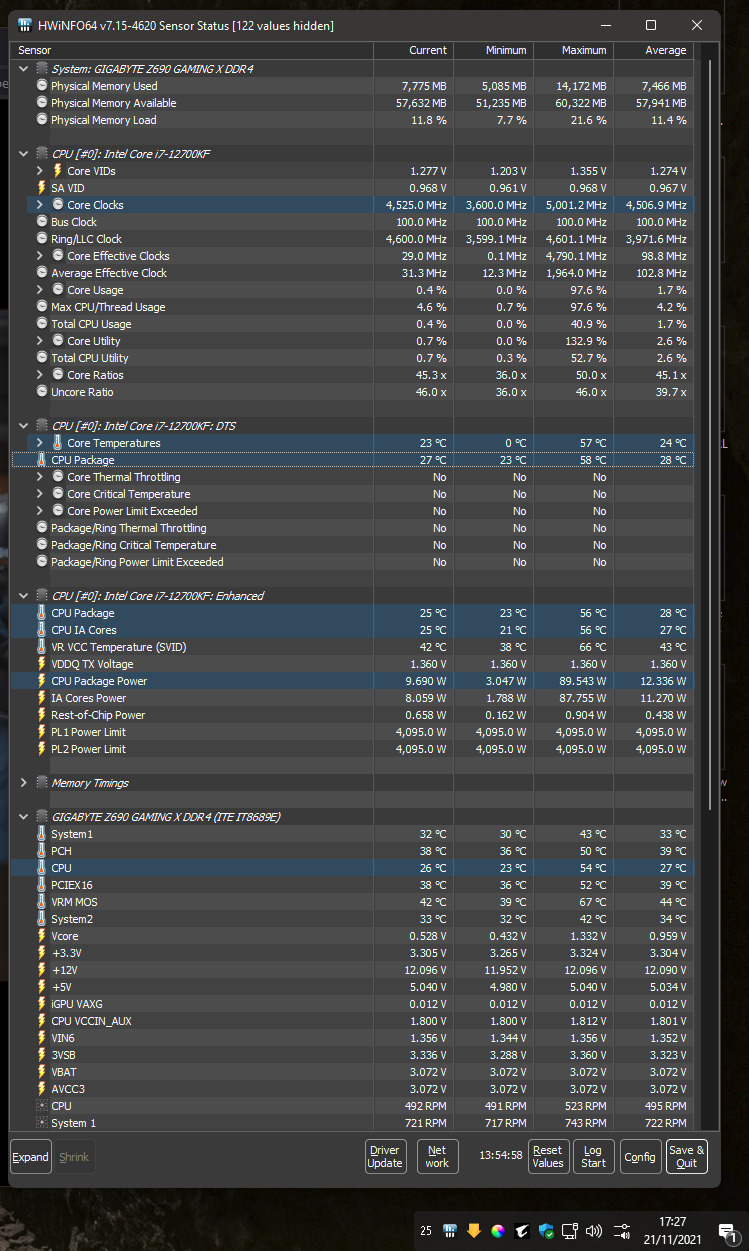Expand the Core VIDs row

(40, 171)
